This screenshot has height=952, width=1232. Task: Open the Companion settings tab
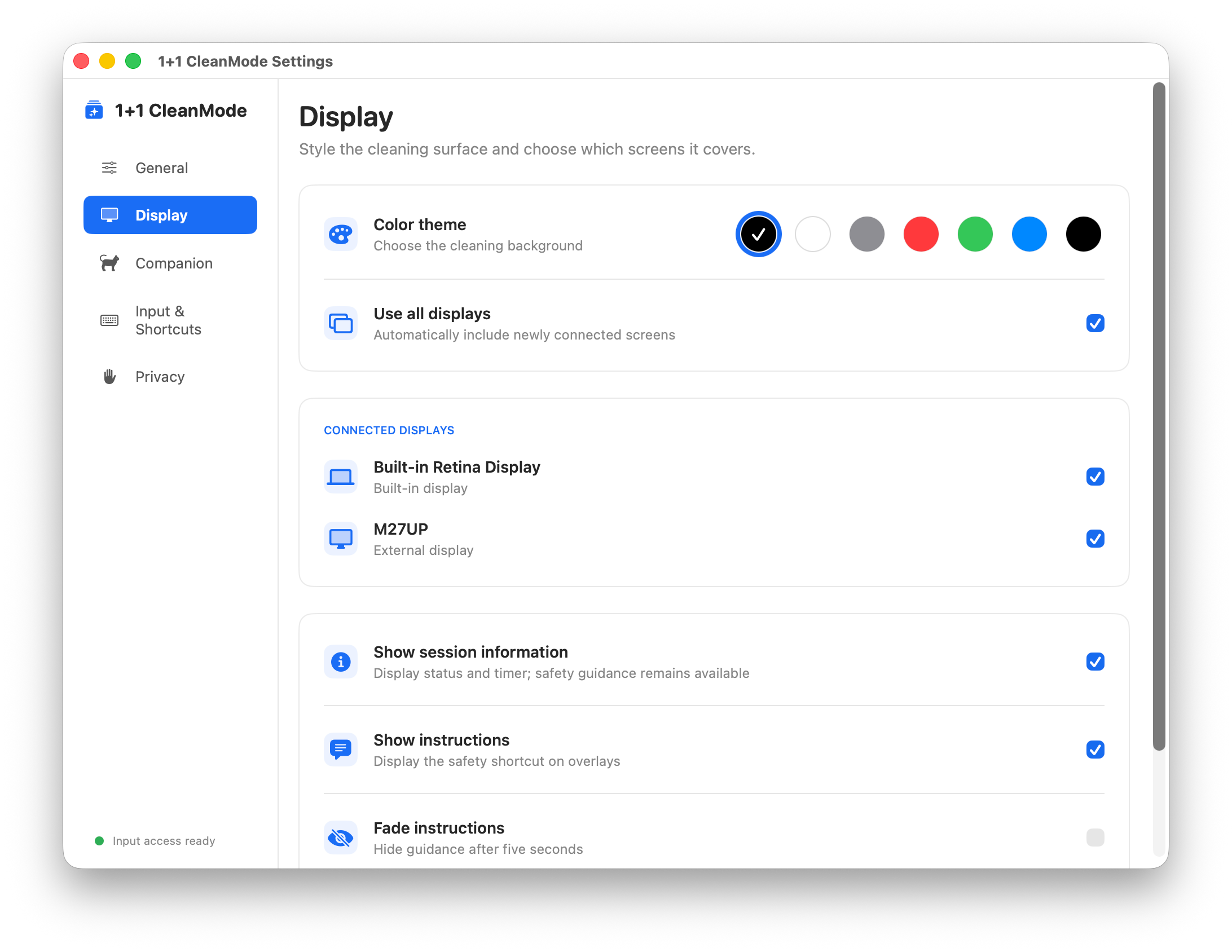[x=170, y=263]
